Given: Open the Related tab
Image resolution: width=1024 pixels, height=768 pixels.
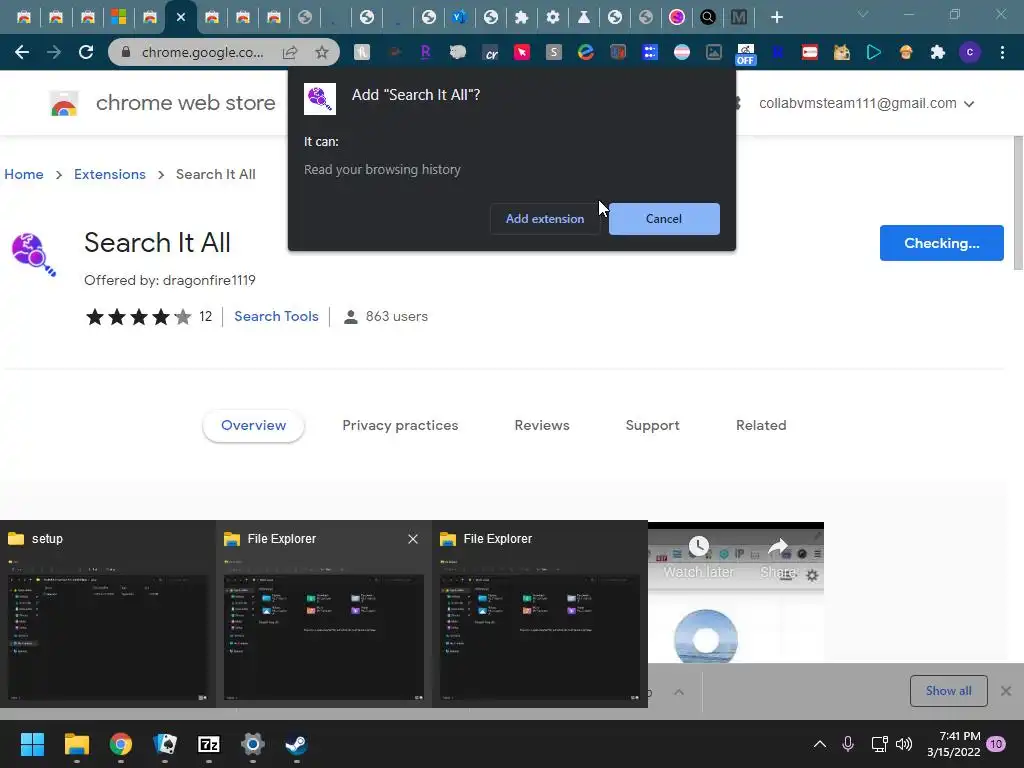Looking at the screenshot, I should tap(761, 425).
